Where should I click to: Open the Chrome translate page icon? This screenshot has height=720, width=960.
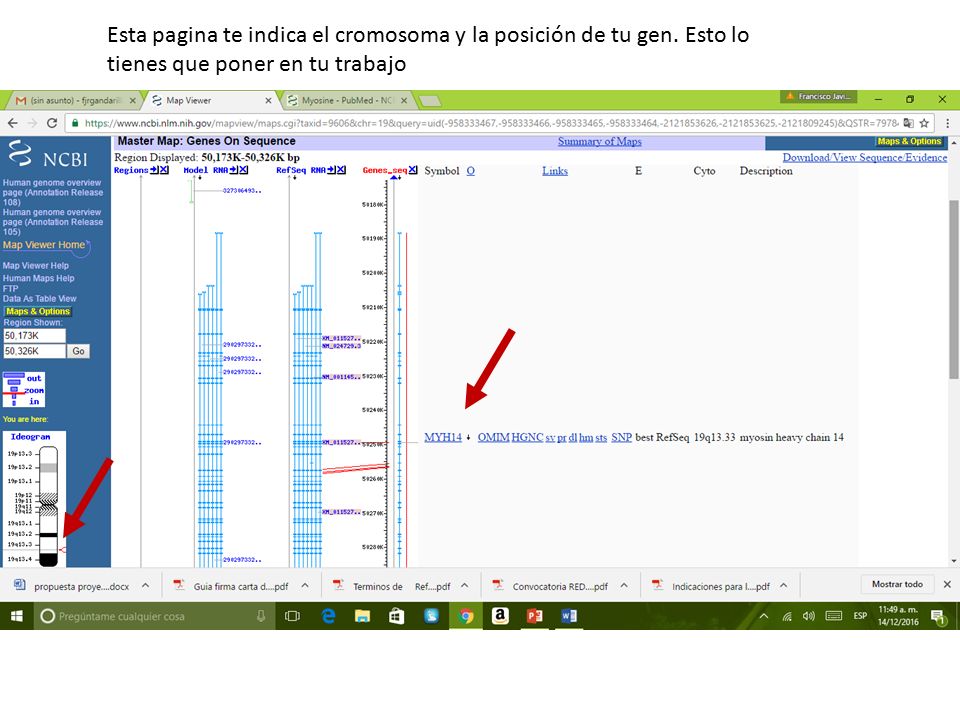coord(909,123)
